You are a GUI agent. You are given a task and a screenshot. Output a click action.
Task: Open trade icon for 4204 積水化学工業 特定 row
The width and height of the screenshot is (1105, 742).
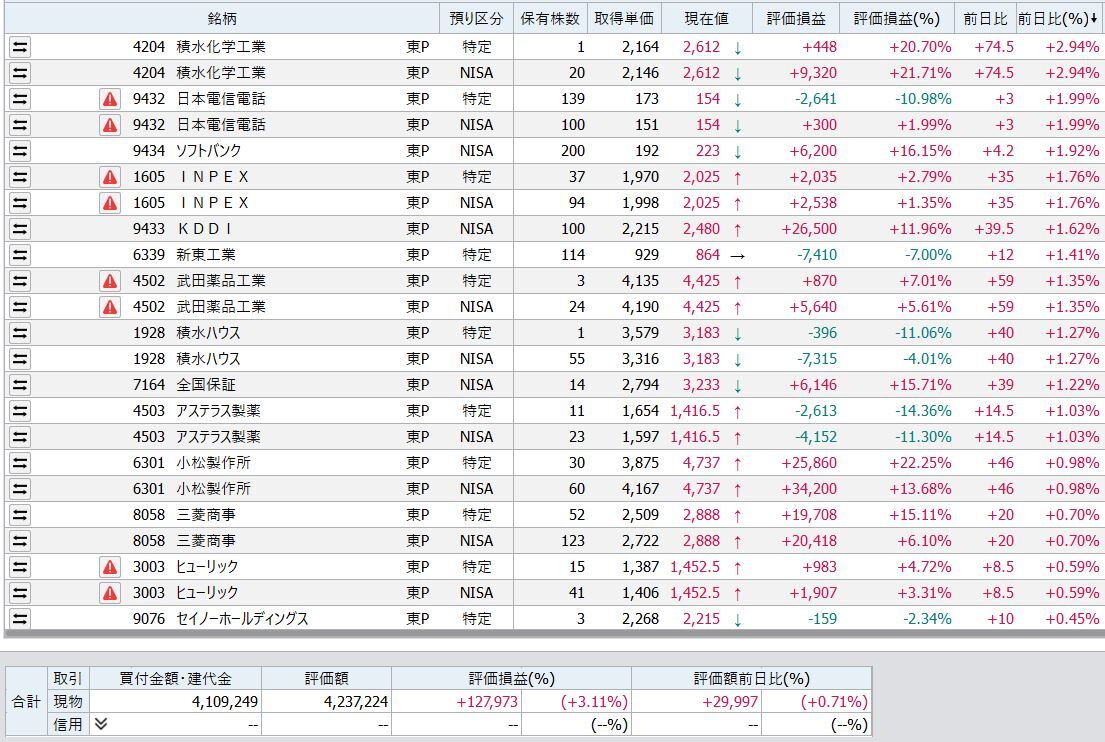[x=20, y=47]
